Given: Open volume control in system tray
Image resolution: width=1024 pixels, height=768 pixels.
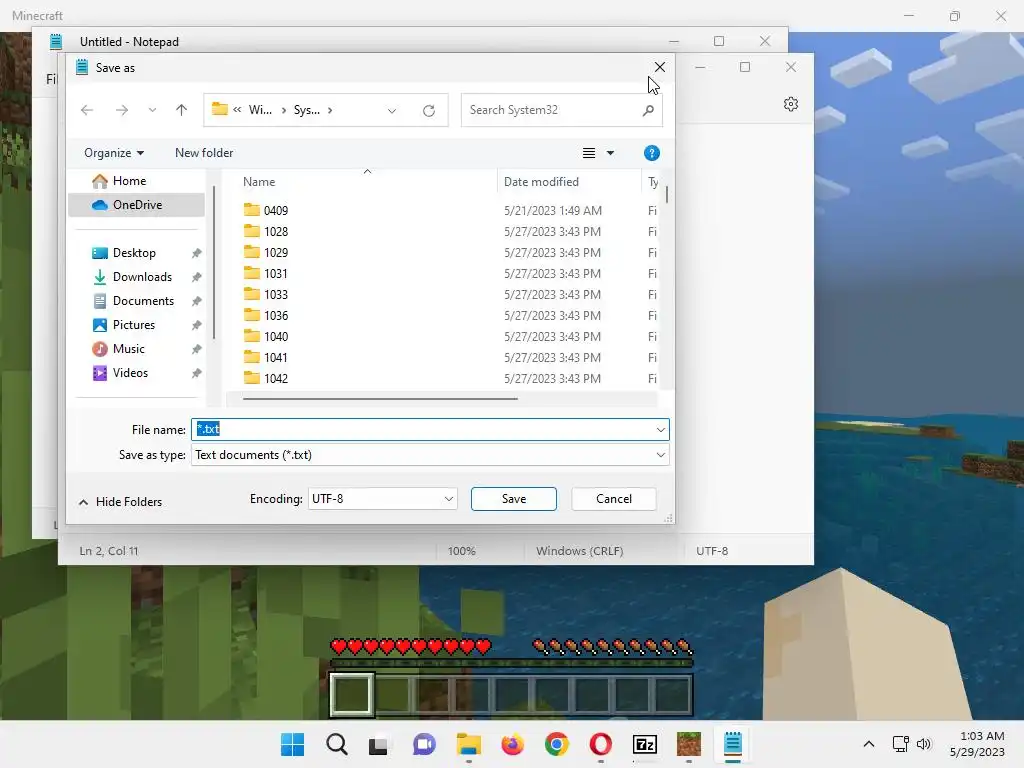Looking at the screenshot, I should click(923, 744).
